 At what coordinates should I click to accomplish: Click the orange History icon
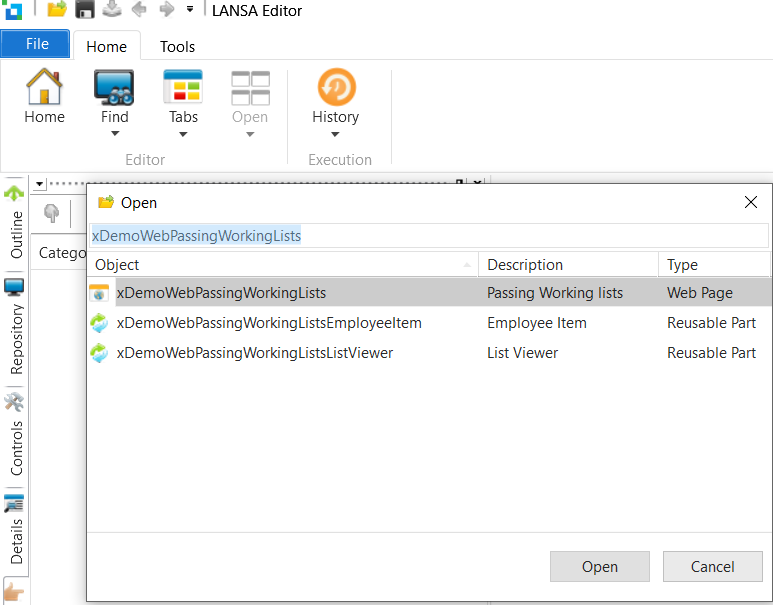[x=335, y=88]
